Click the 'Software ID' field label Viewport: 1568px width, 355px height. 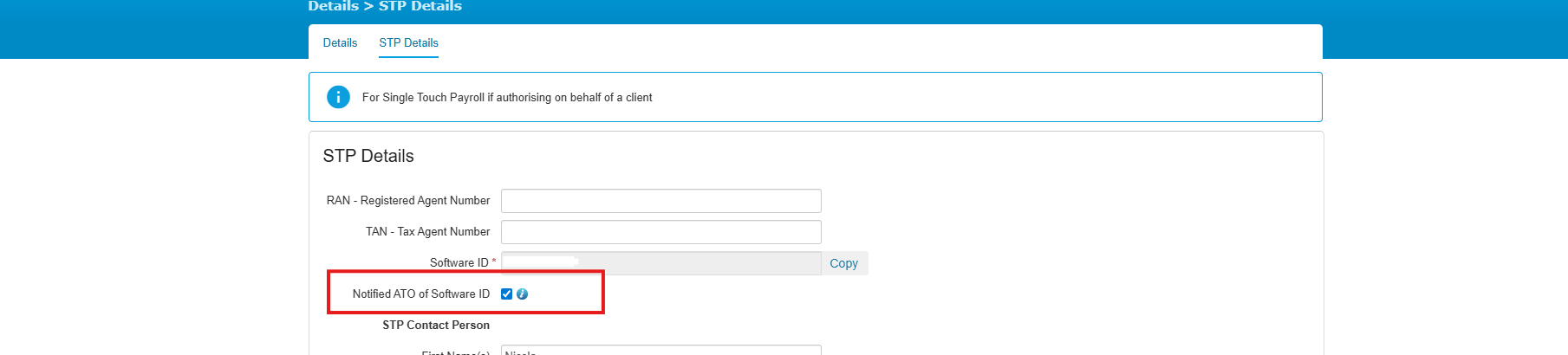coord(459,263)
